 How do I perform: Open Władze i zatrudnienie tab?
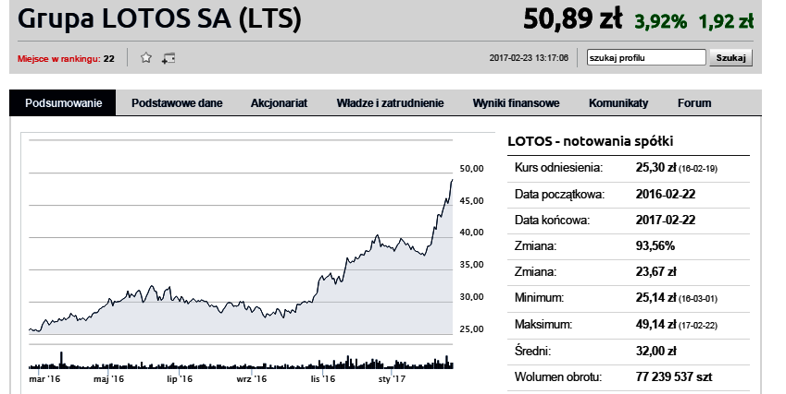tap(390, 103)
